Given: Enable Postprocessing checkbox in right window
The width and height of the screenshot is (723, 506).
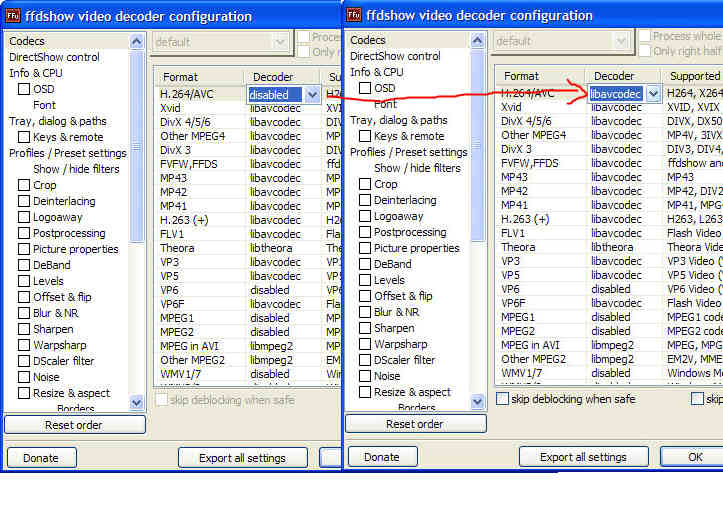Looking at the screenshot, I should click(x=365, y=232).
